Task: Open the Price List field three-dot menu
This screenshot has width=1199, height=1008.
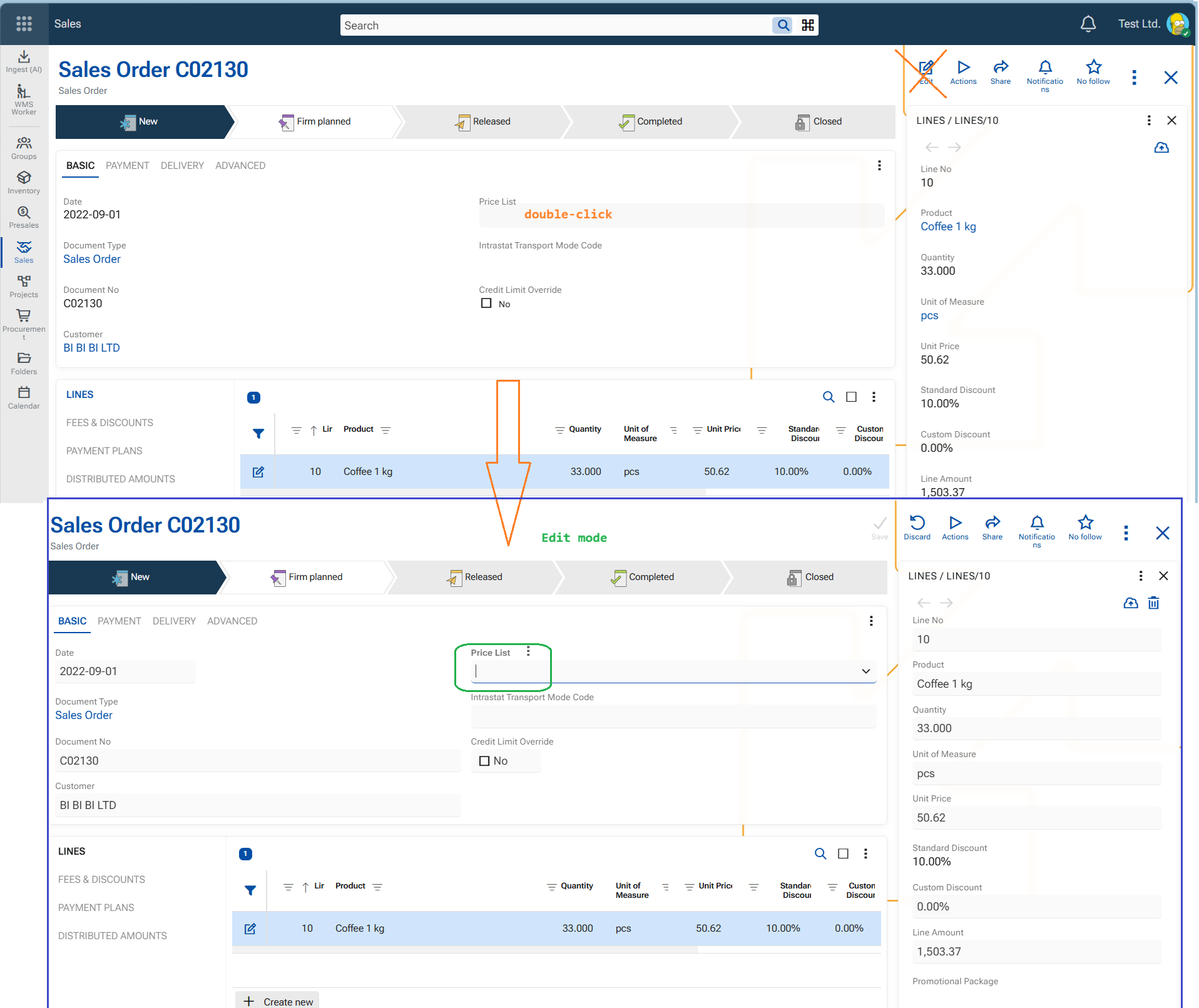Action: click(528, 651)
